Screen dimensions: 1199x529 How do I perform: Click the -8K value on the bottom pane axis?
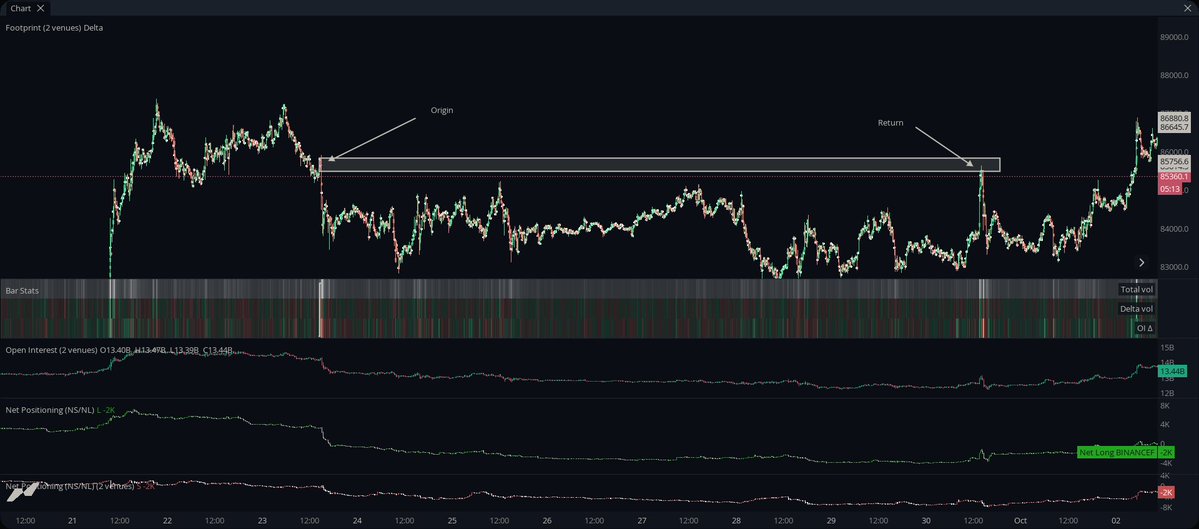click(1165, 508)
